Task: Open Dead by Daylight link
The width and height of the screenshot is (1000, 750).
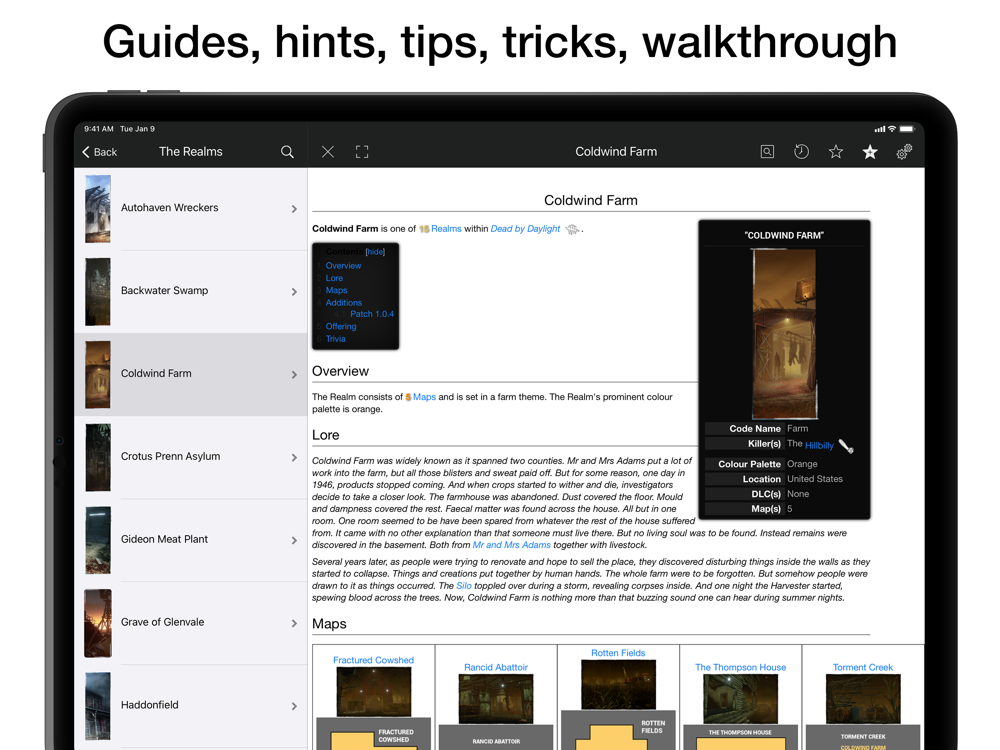Action: point(525,228)
